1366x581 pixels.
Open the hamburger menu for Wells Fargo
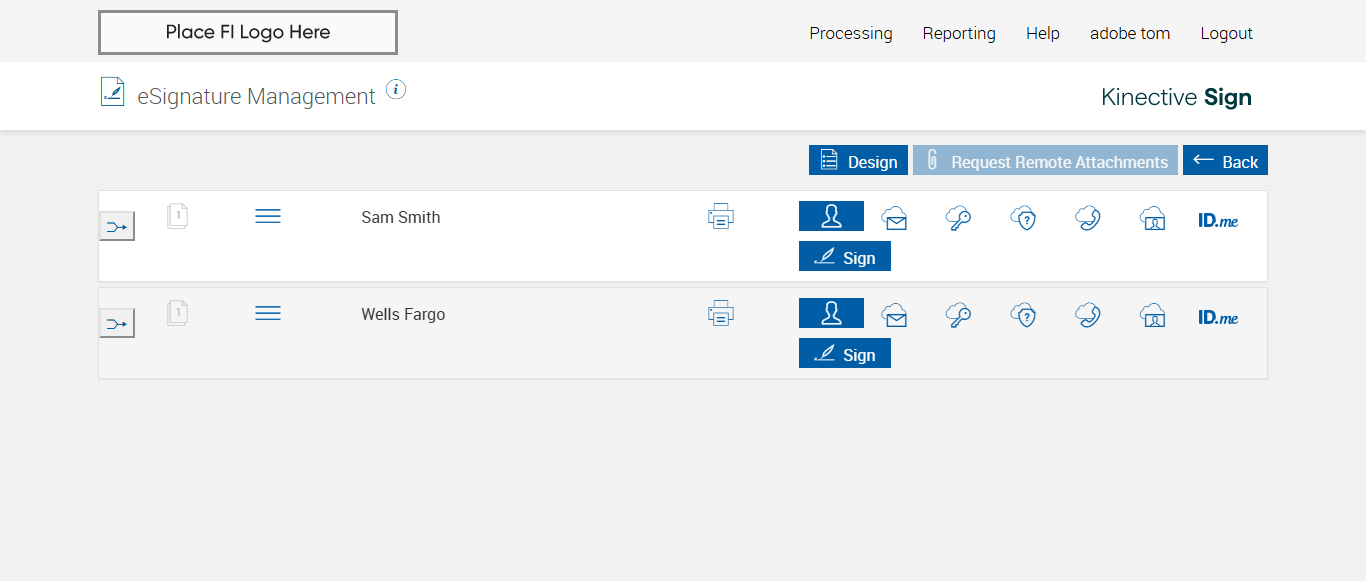(x=268, y=313)
